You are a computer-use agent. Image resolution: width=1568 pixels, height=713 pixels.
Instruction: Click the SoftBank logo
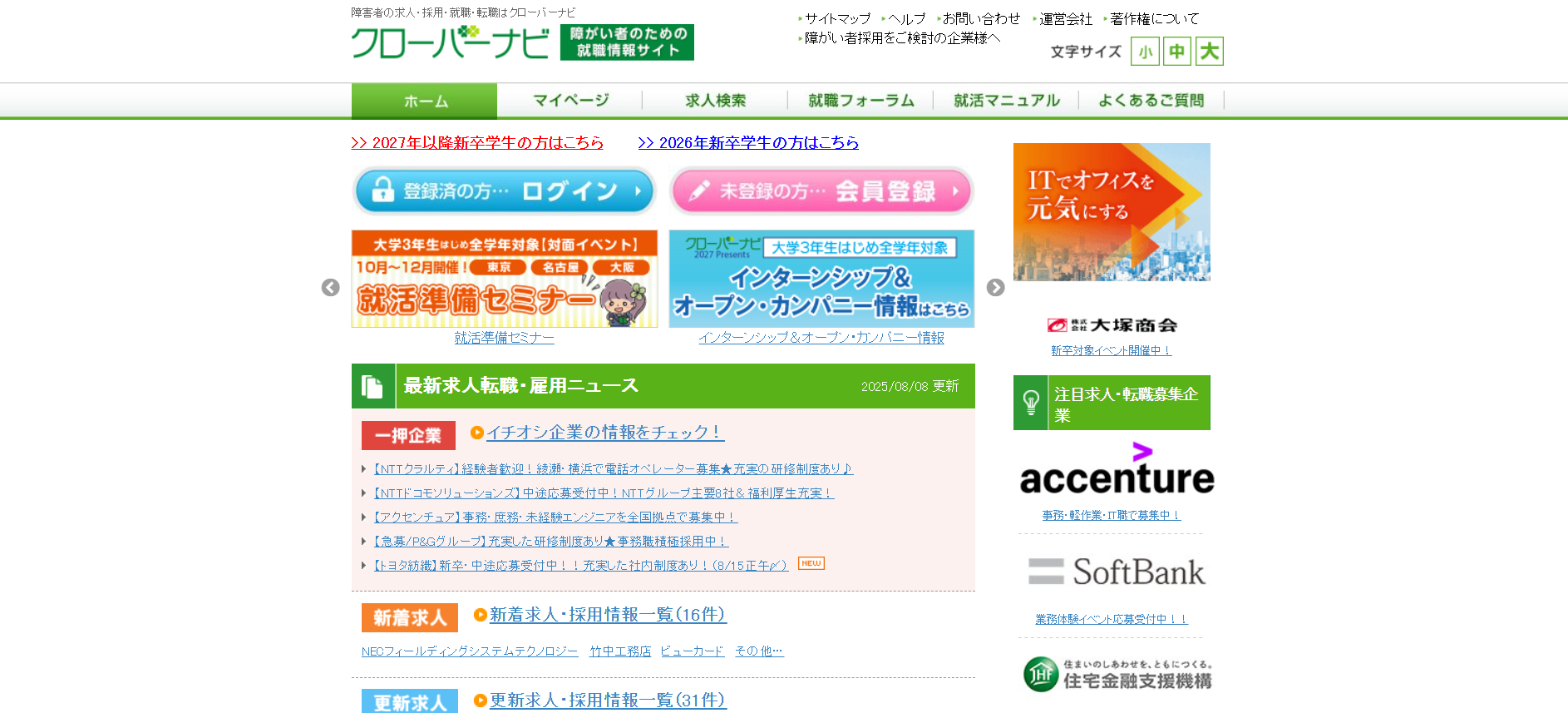[x=1115, y=572]
